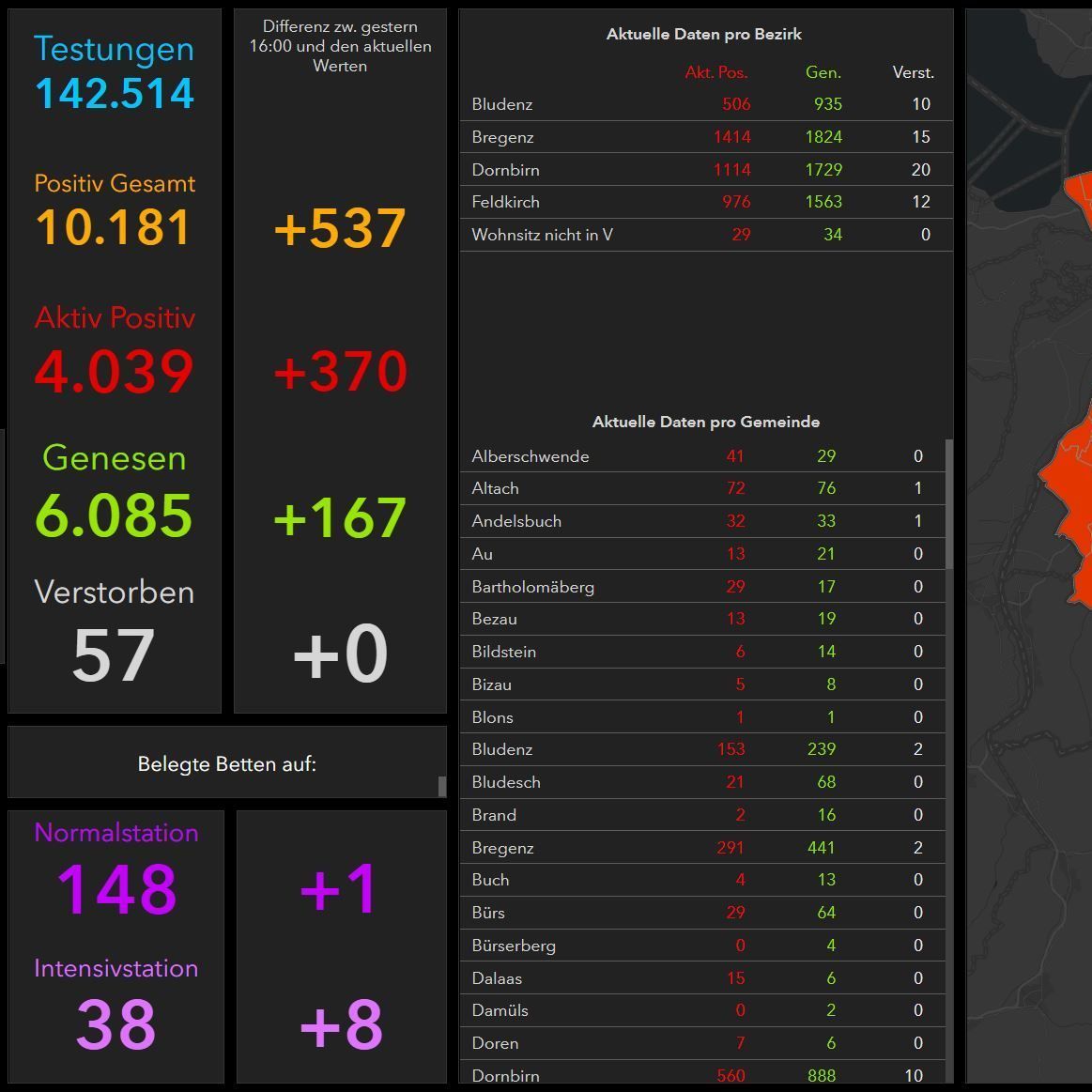Pick the Bludesch municipality row
Viewport: 1092px width, 1092px height.
tap(702, 782)
